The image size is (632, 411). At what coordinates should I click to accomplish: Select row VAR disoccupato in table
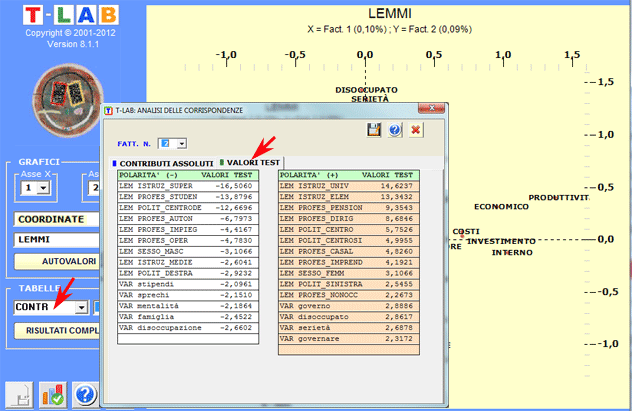click(x=349, y=316)
